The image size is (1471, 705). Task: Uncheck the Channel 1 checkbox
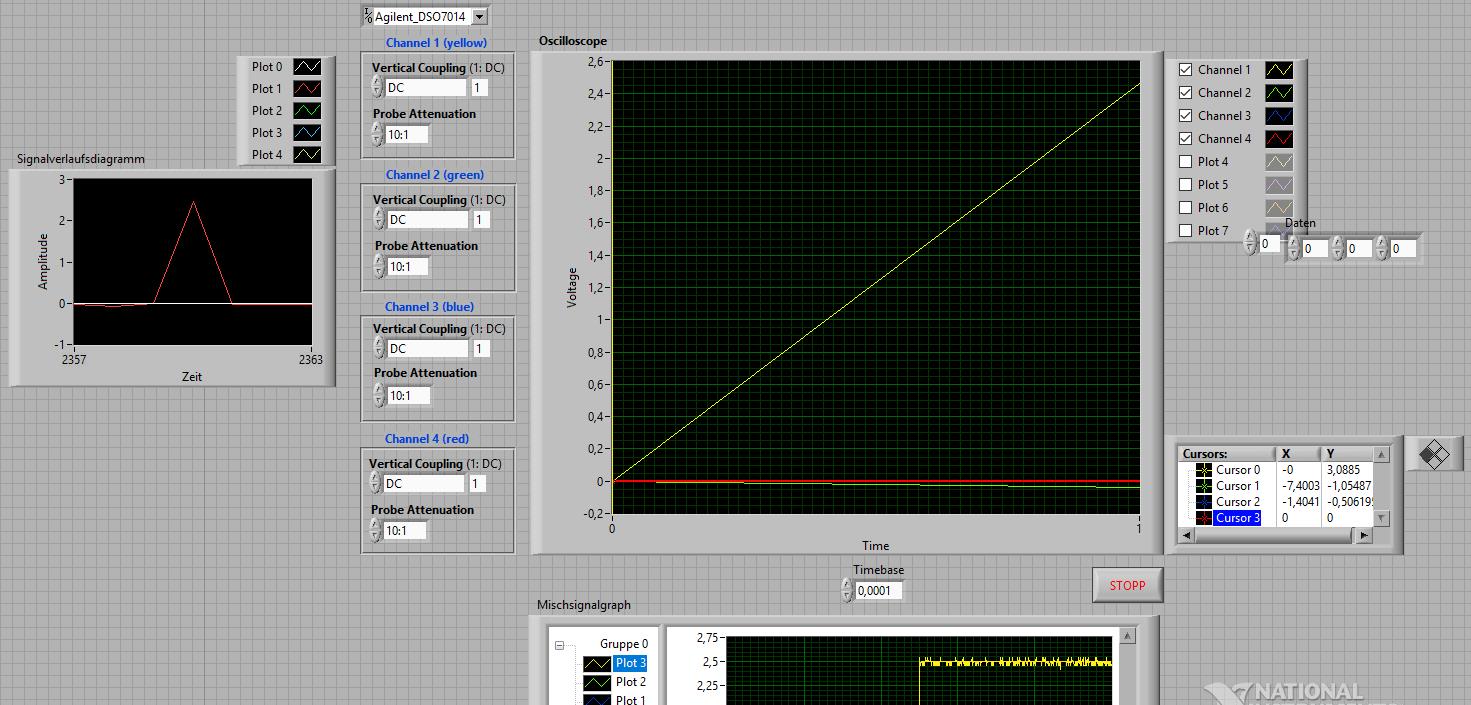click(x=1186, y=70)
